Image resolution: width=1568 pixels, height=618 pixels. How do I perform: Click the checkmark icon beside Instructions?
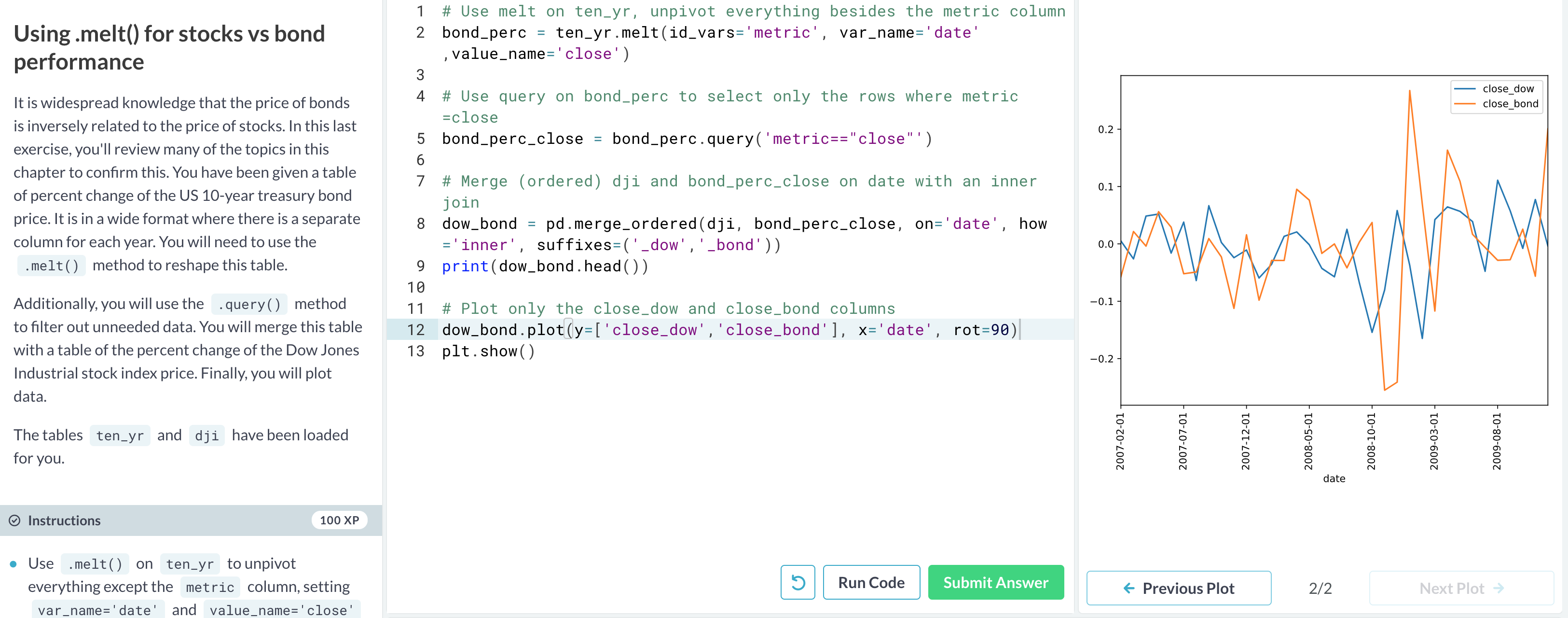pos(14,520)
